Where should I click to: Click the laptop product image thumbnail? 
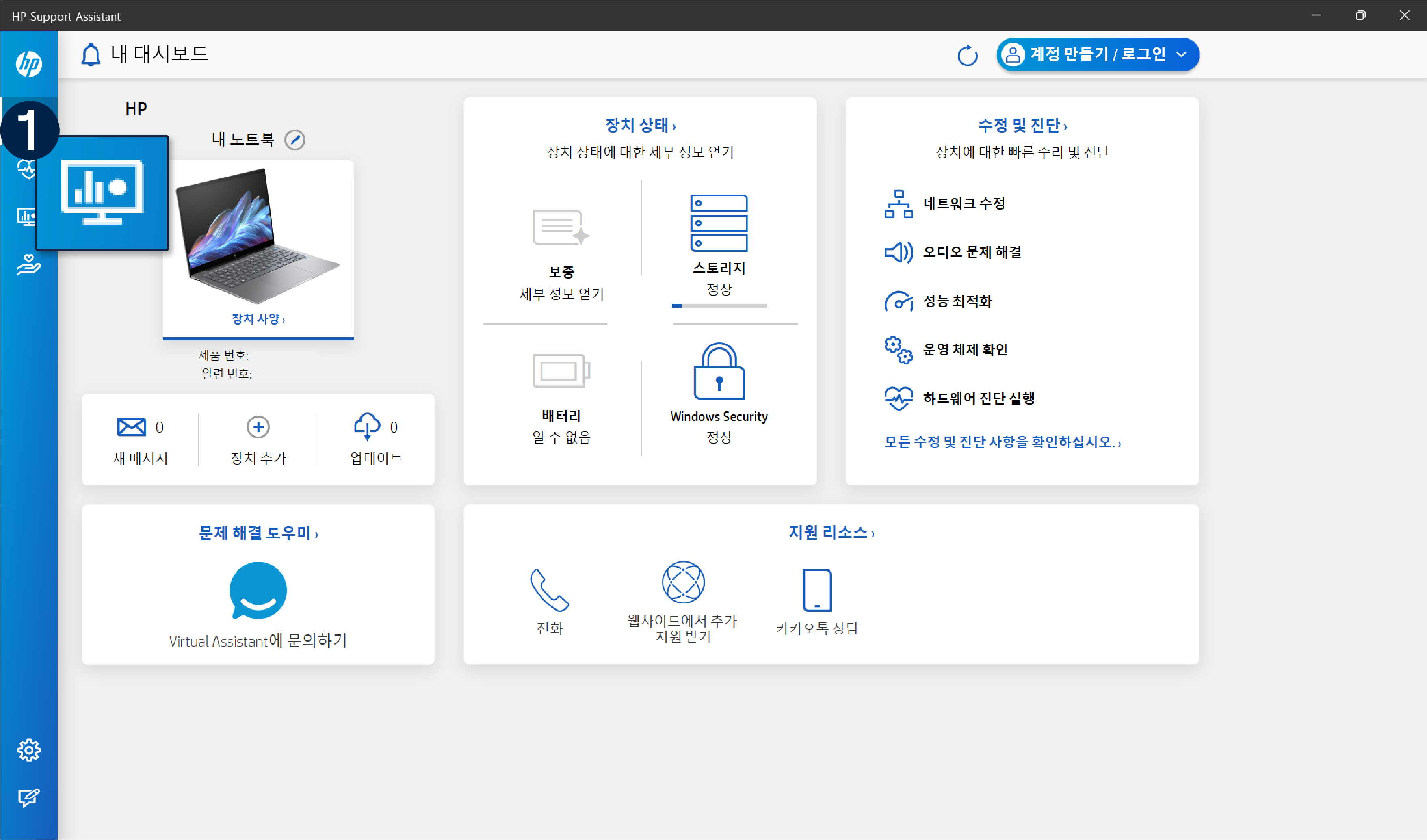coord(258,235)
